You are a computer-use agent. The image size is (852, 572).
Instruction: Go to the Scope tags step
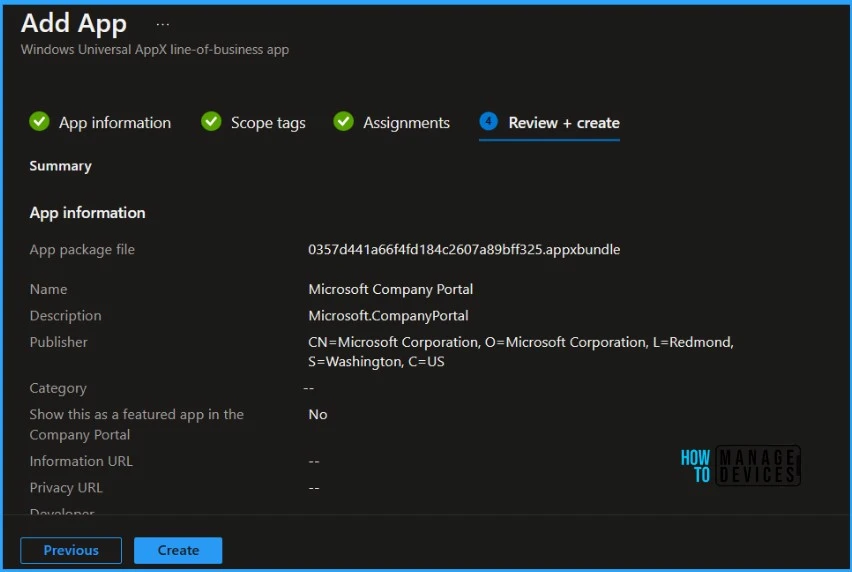[x=268, y=123]
